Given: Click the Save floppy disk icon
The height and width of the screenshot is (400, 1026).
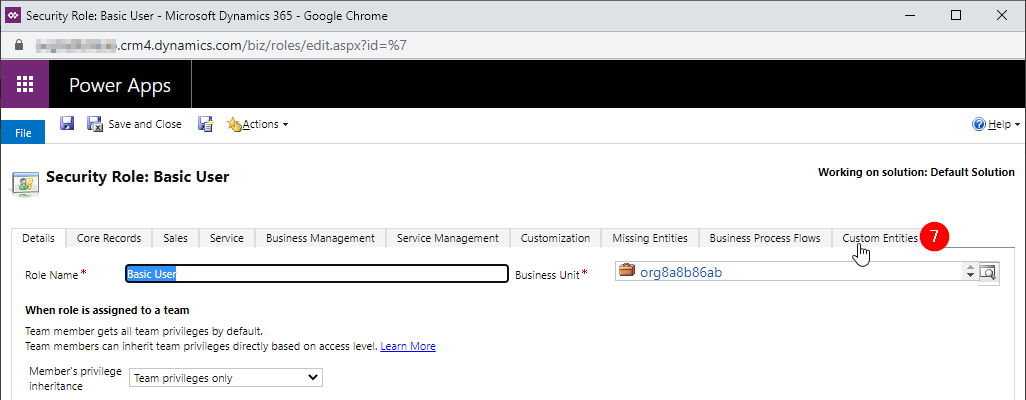Looking at the screenshot, I should 67,124.
